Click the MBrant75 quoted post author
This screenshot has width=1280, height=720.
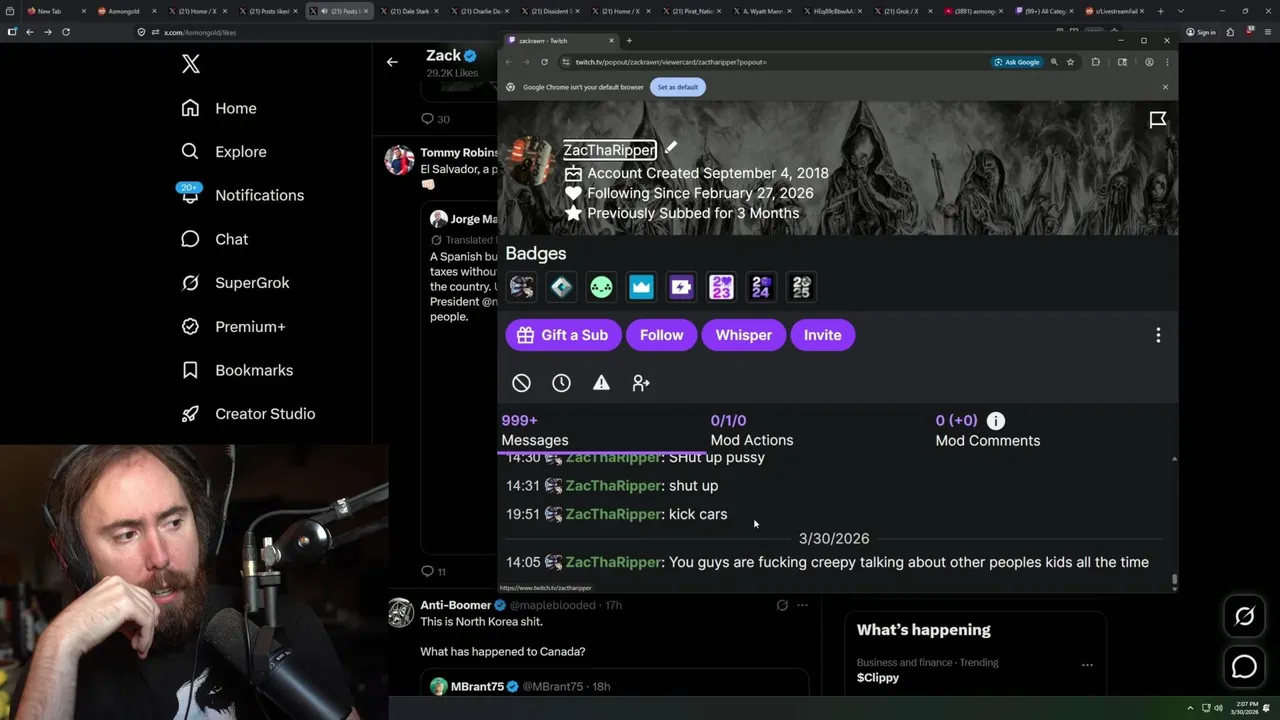pos(477,686)
